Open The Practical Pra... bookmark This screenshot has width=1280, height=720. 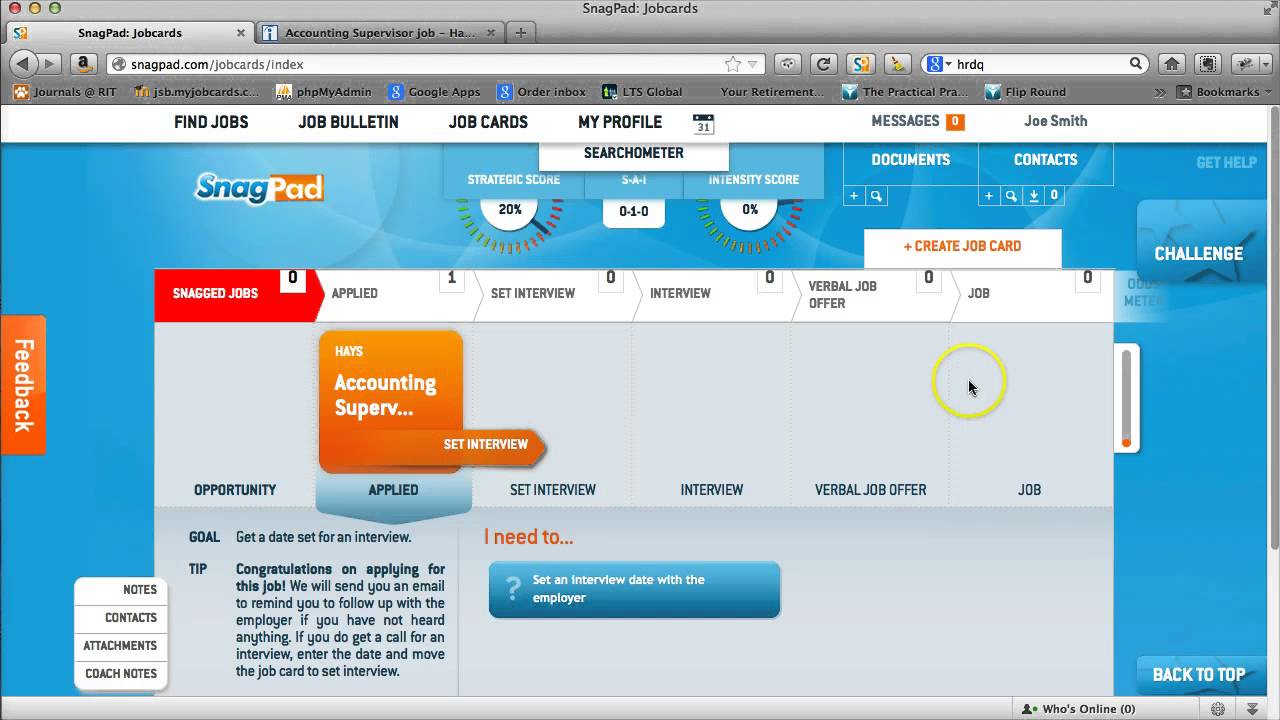905,92
